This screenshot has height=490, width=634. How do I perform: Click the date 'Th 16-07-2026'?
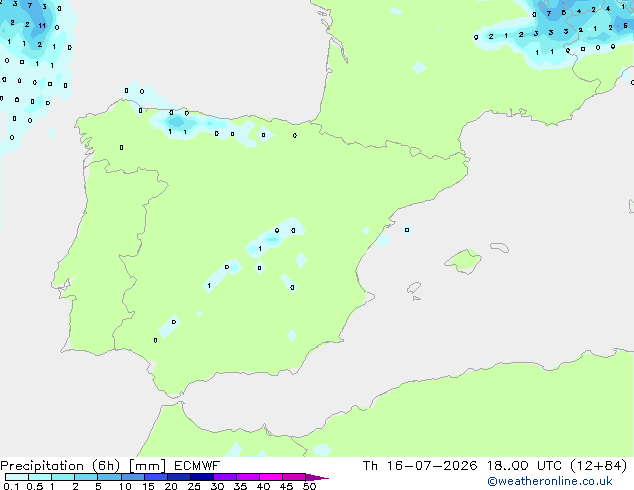(x=420, y=466)
